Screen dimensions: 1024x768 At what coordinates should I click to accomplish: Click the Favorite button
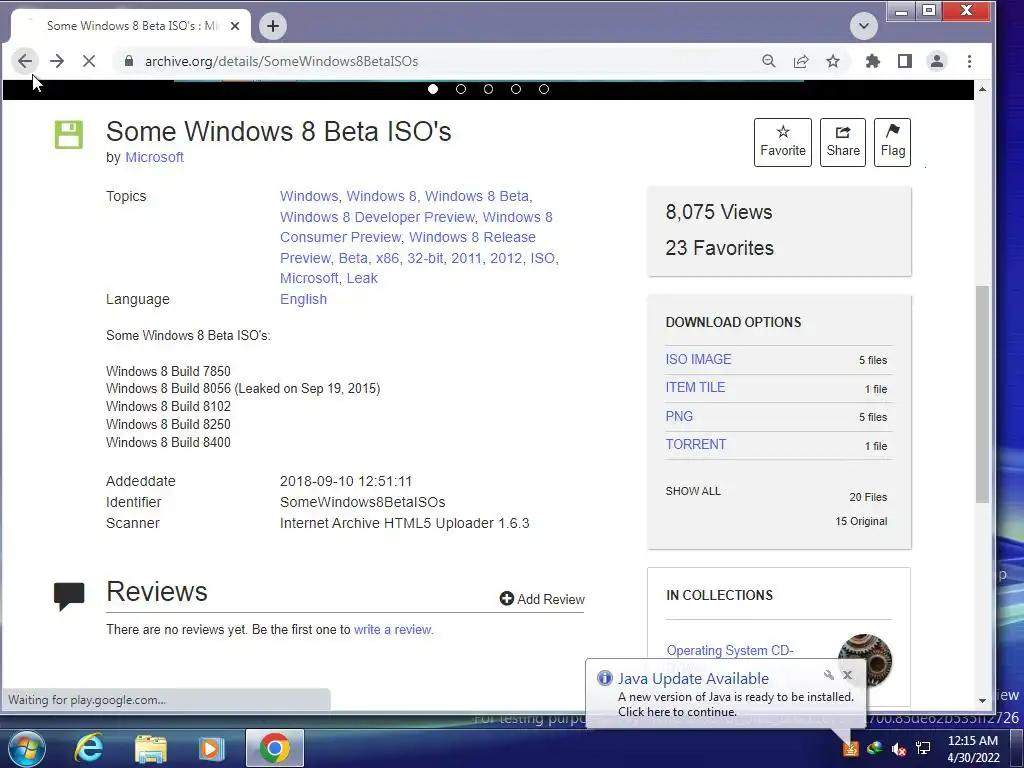[x=782, y=142]
